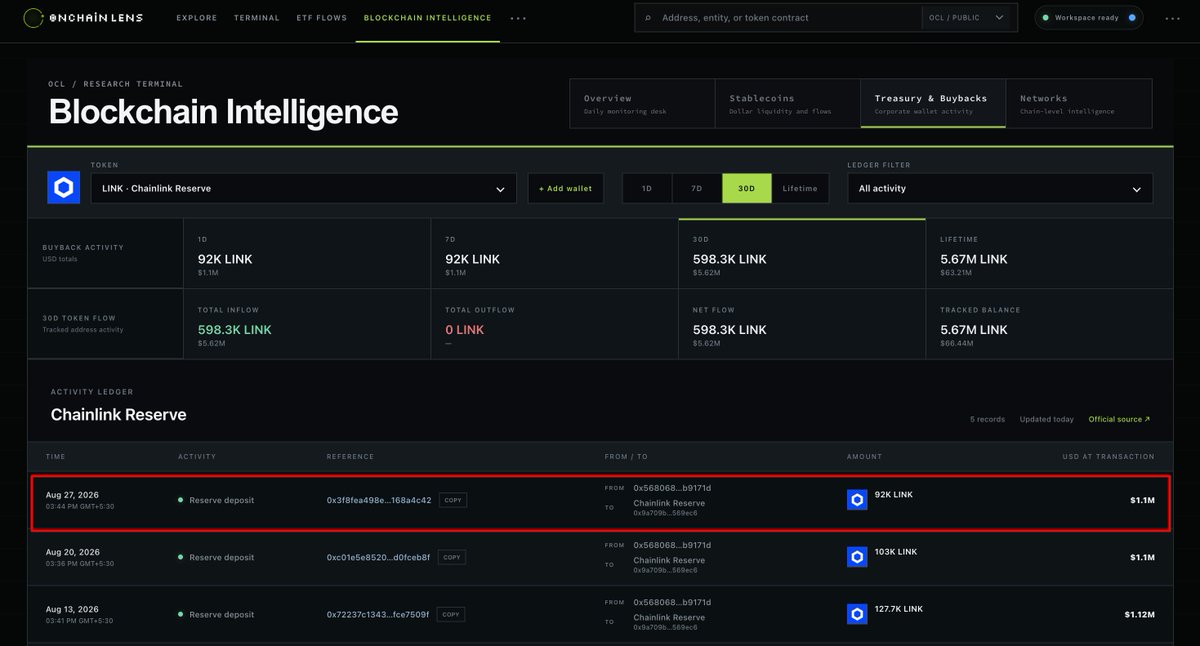The width and height of the screenshot is (1200, 646).
Task: Open the top-right ellipsis menu
Action: [x=1172, y=18]
